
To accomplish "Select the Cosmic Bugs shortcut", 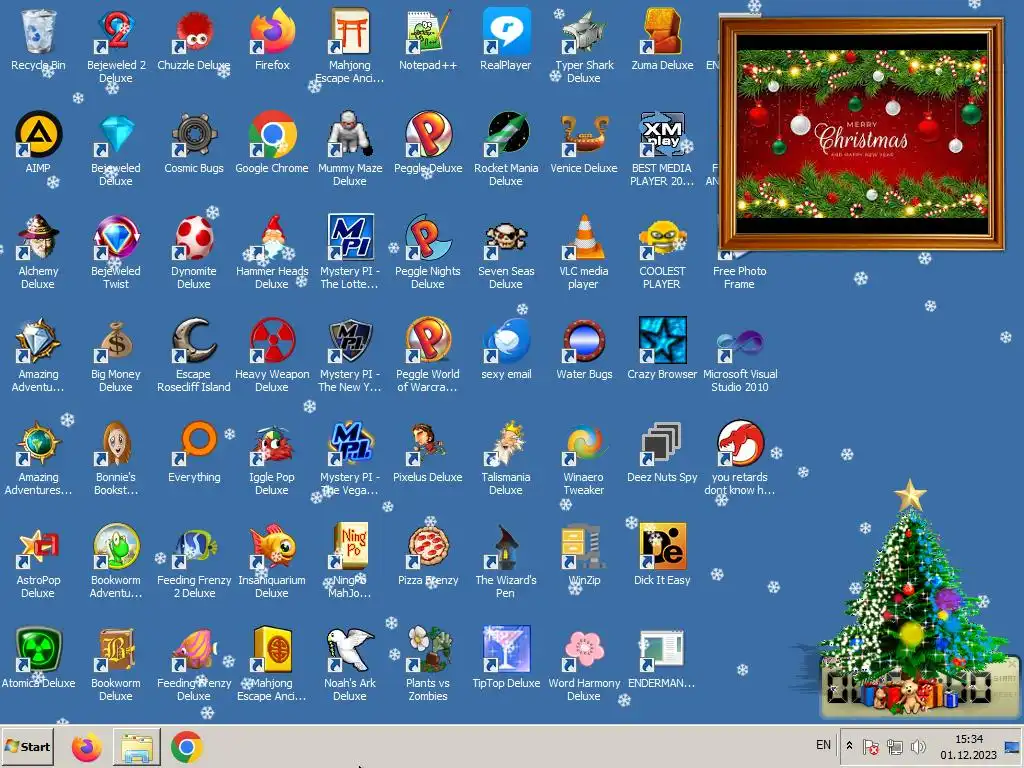I will tap(193, 135).
